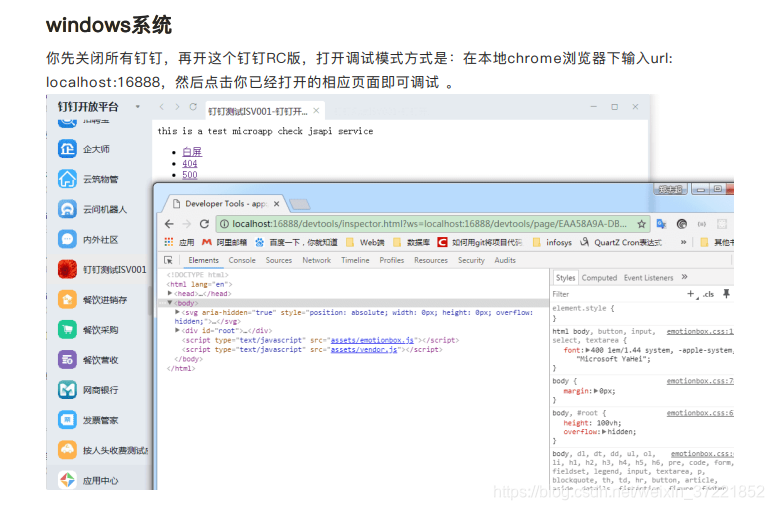This screenshot has width=774, height=510.
Task: Open the 按人头收费测试 orange icon
Action: [67, 450]
